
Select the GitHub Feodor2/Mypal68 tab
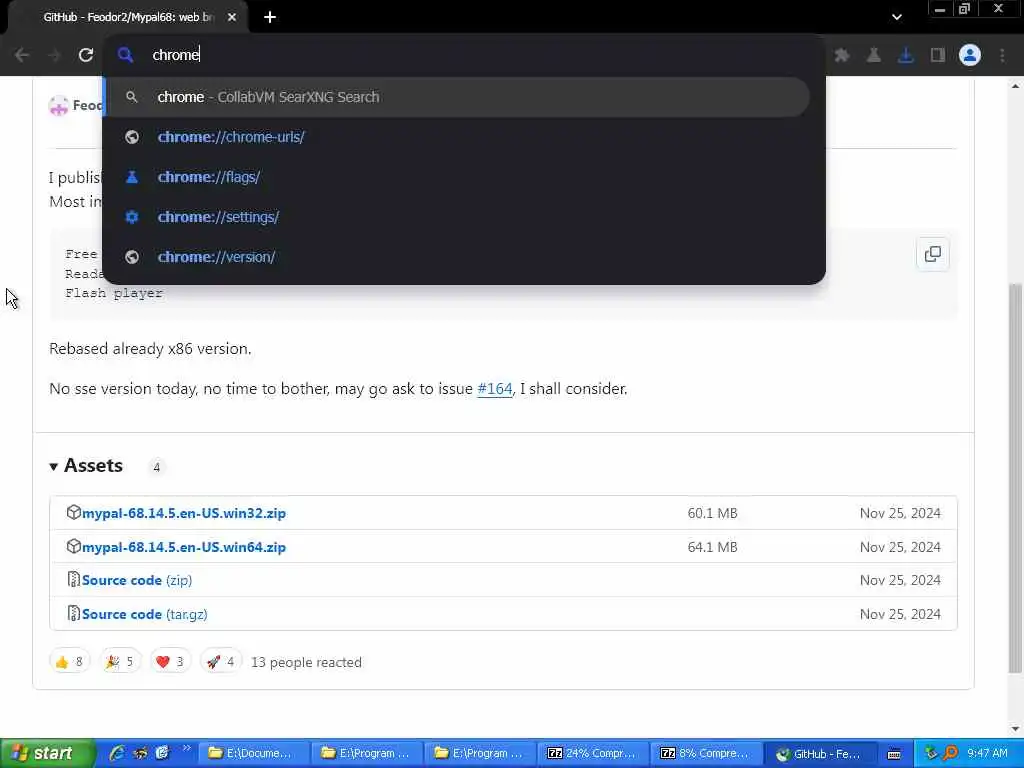128,17
